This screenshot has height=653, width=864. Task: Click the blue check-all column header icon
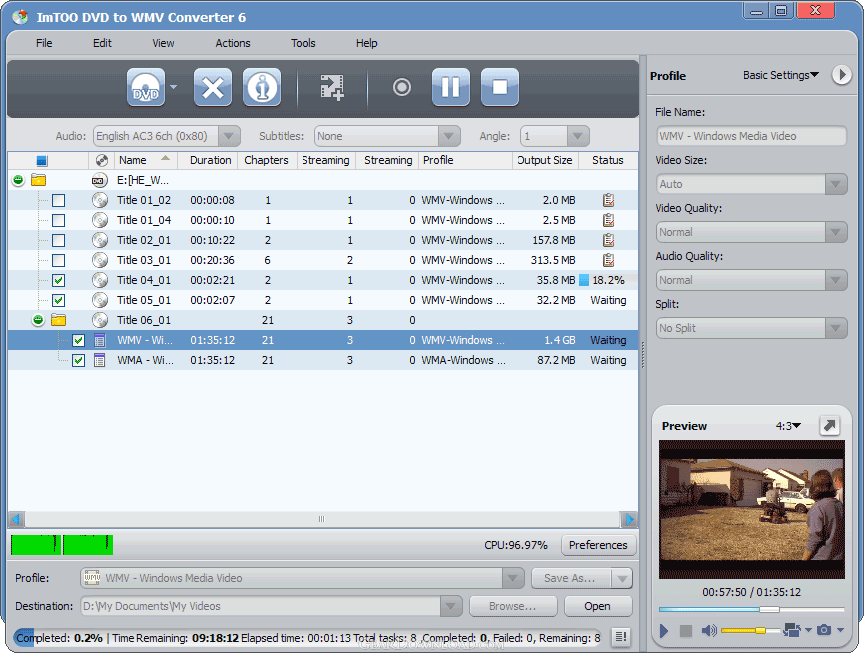point(42,161)
